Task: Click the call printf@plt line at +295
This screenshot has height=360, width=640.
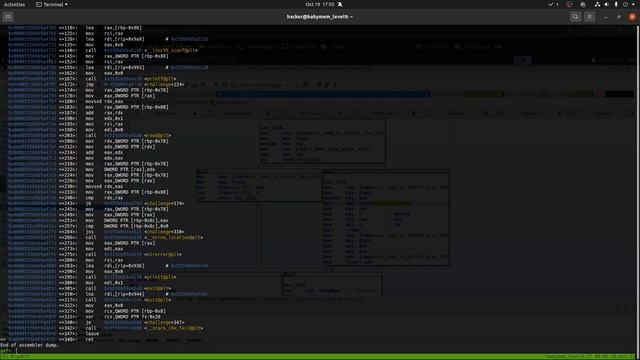Action: click(92, 277)
